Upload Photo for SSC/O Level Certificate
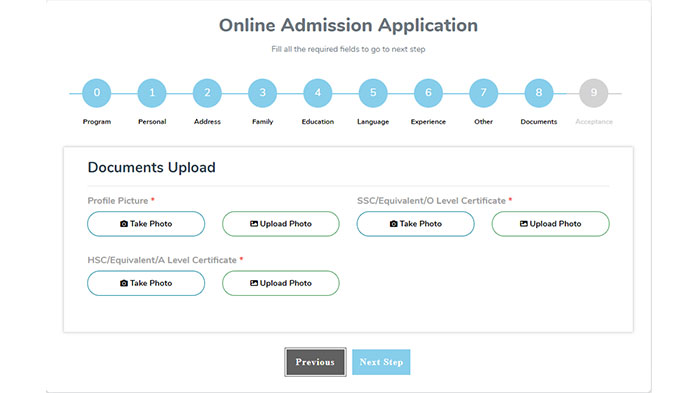Image resolution: width=700 pixels, height=393 pixels. click(550, 224)
